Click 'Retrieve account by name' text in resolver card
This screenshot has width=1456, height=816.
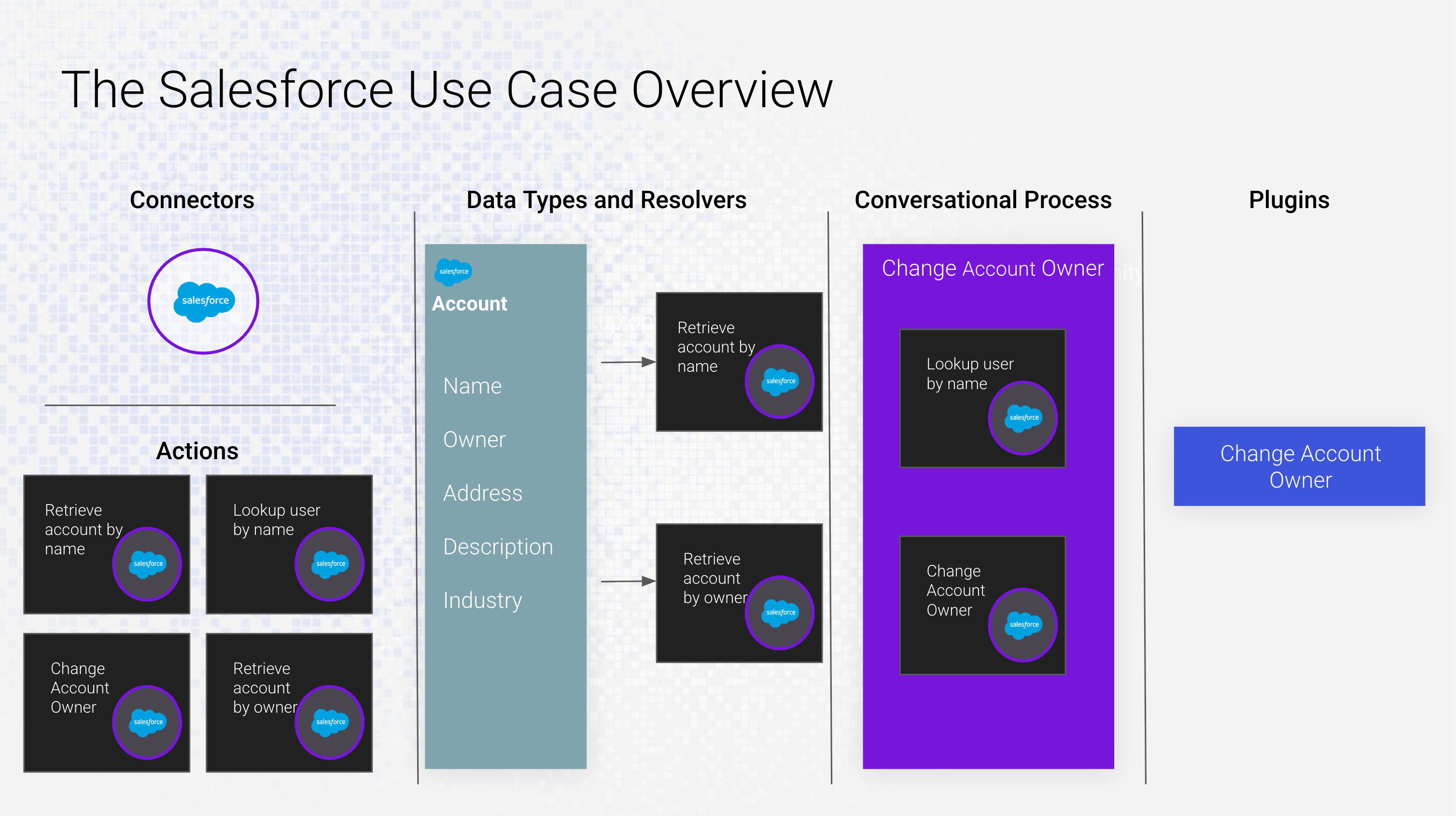click(x=716, y=347)
